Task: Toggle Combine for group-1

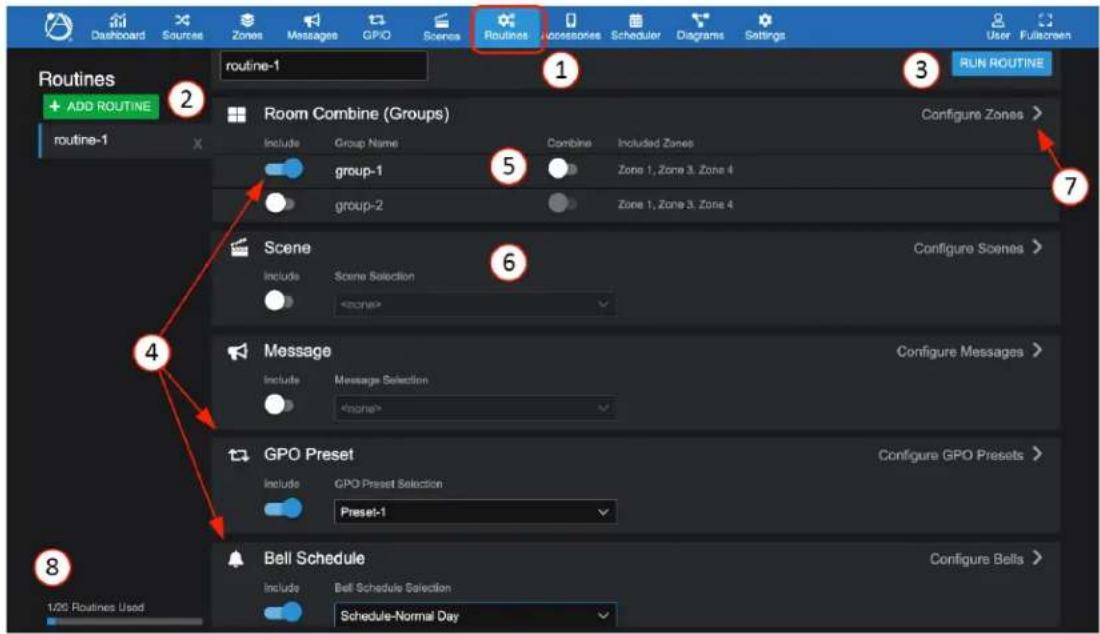Action: click(x=563, y=169)
